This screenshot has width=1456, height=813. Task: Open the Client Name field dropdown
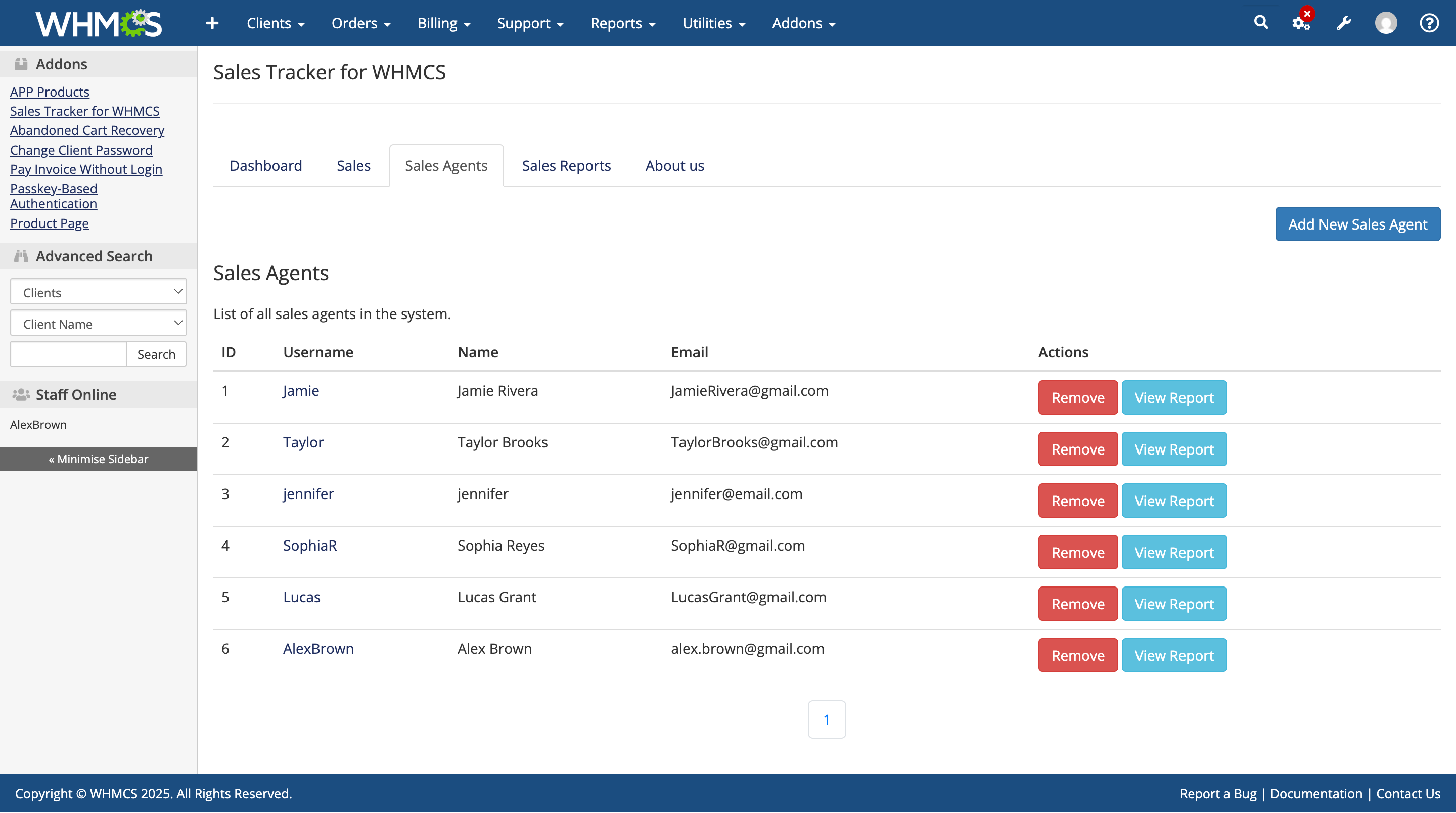tap(99, 324)
